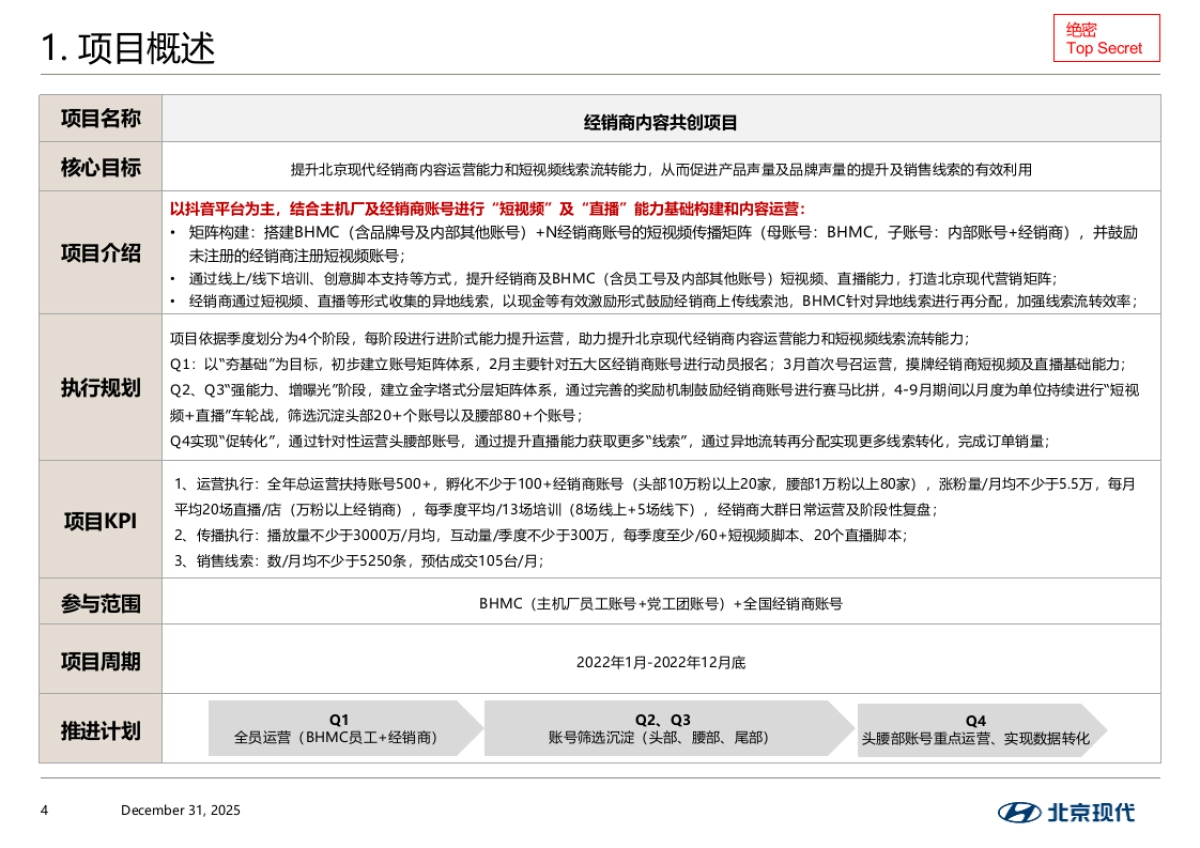Collapse the 项目周期 row

click(100, 660)
